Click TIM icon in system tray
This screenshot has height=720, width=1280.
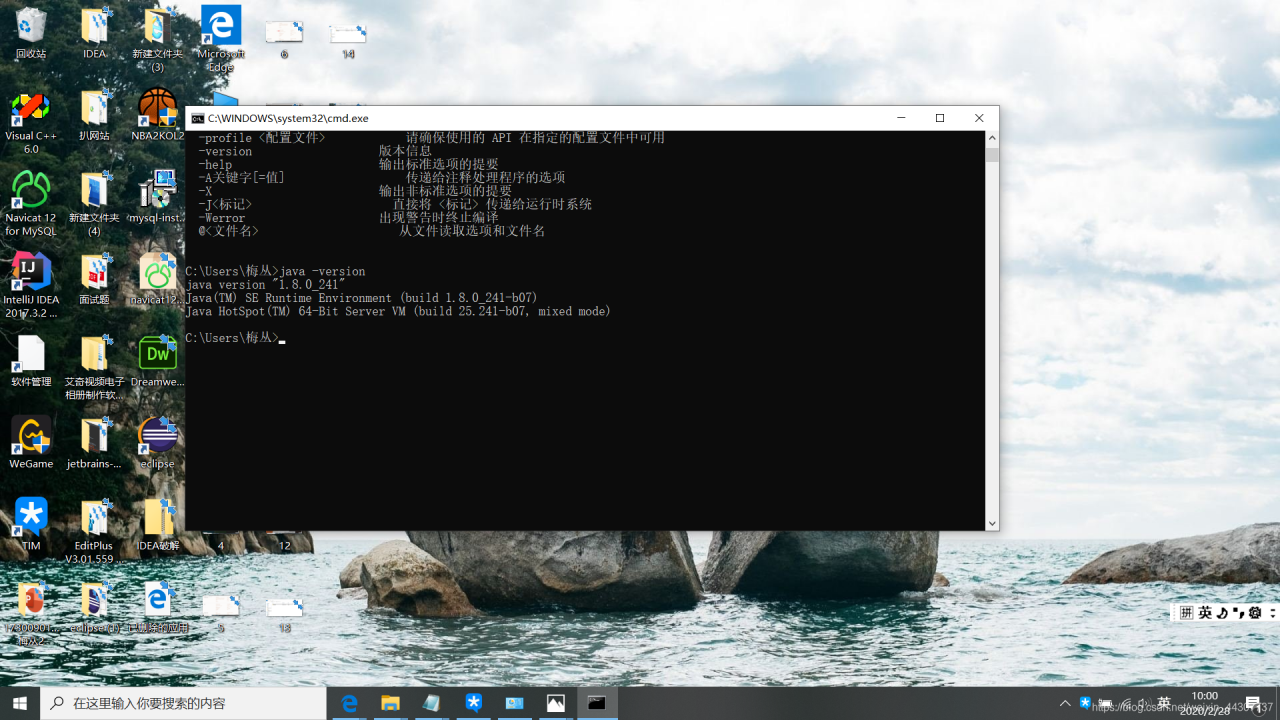(1085, 703)
